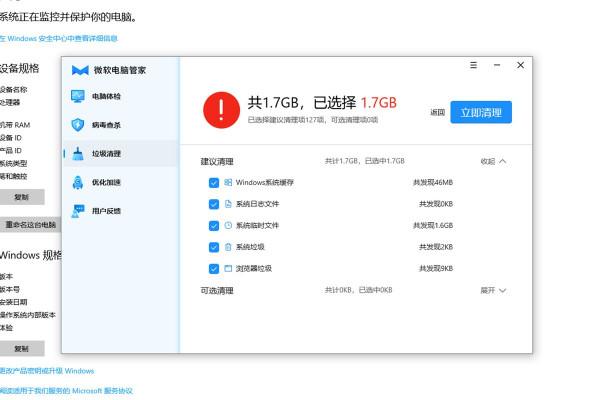Open the 电脑体检 monitor icon
Screen dimensions: 600x400
(78, 96)
